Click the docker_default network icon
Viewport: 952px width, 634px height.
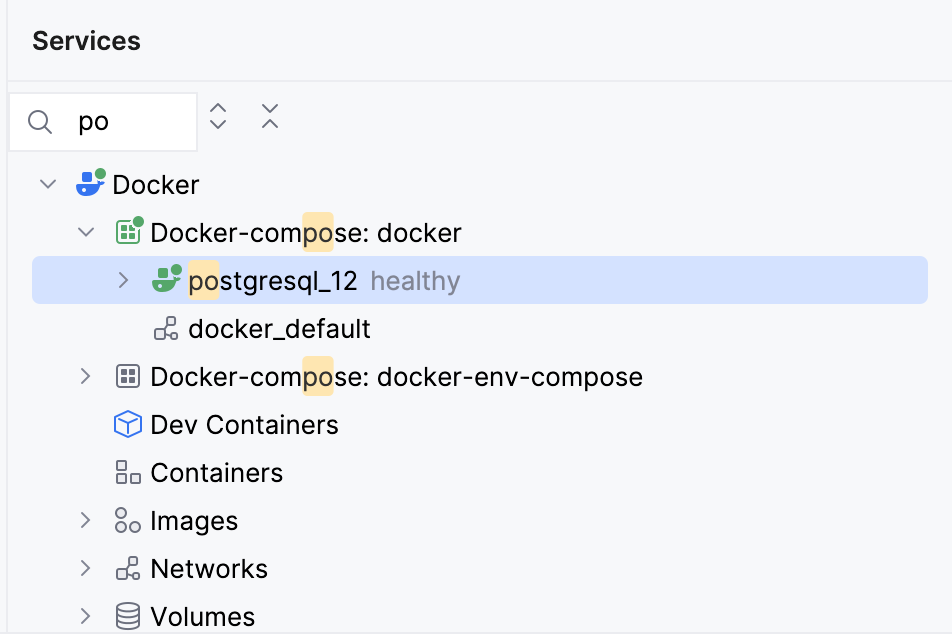point(165,328)
